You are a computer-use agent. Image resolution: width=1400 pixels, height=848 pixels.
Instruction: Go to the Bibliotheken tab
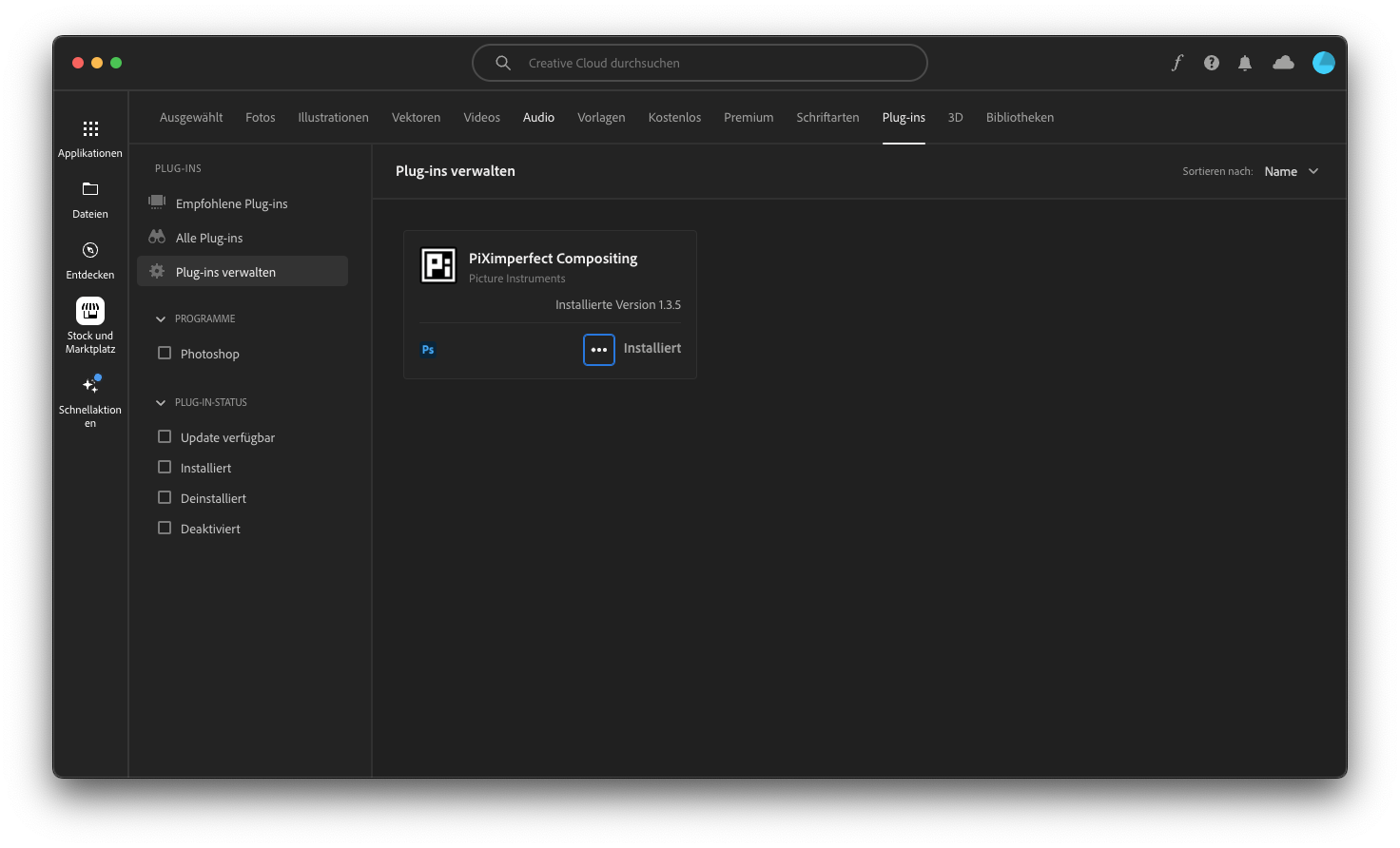tap(1020, 118)
